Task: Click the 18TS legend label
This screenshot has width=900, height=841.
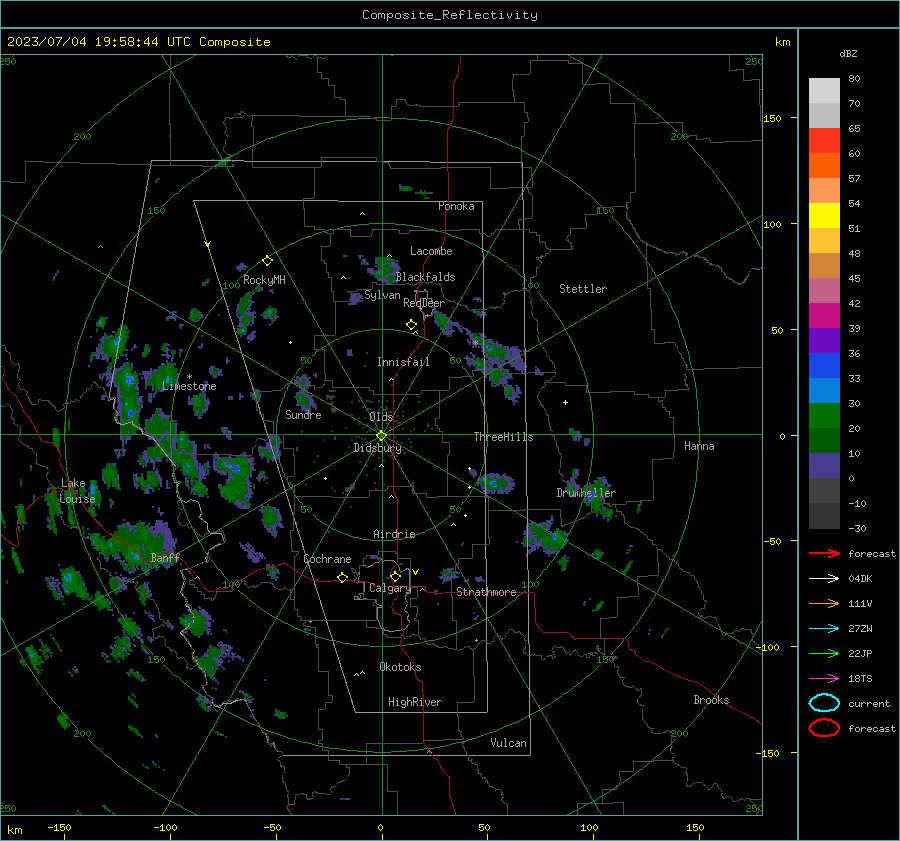Action: pos(860,679)
